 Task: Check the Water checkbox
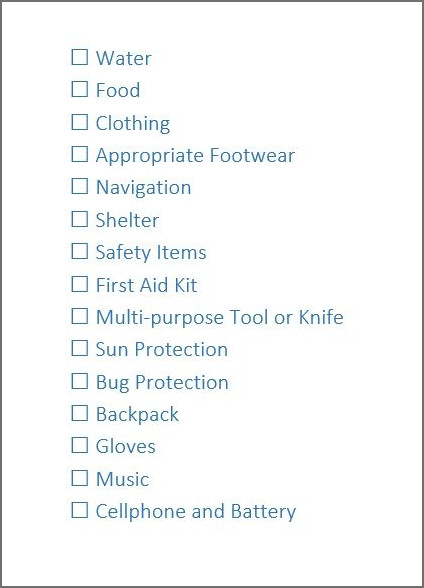tap(79, 57)
